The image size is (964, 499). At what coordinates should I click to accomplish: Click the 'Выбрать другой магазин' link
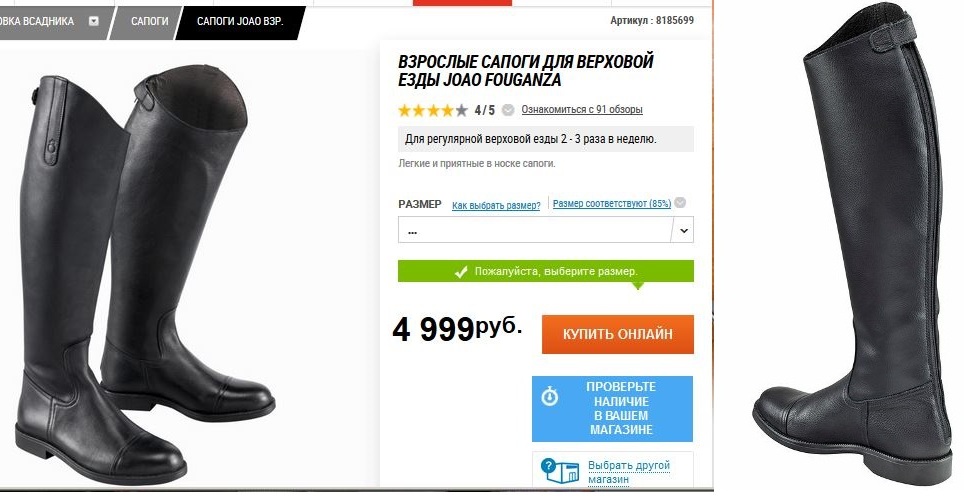[x=628, y=472]
